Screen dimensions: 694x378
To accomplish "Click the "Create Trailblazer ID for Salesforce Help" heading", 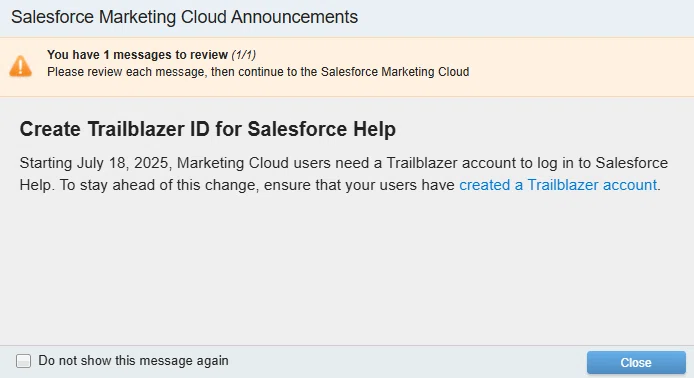I will [208, 129].
